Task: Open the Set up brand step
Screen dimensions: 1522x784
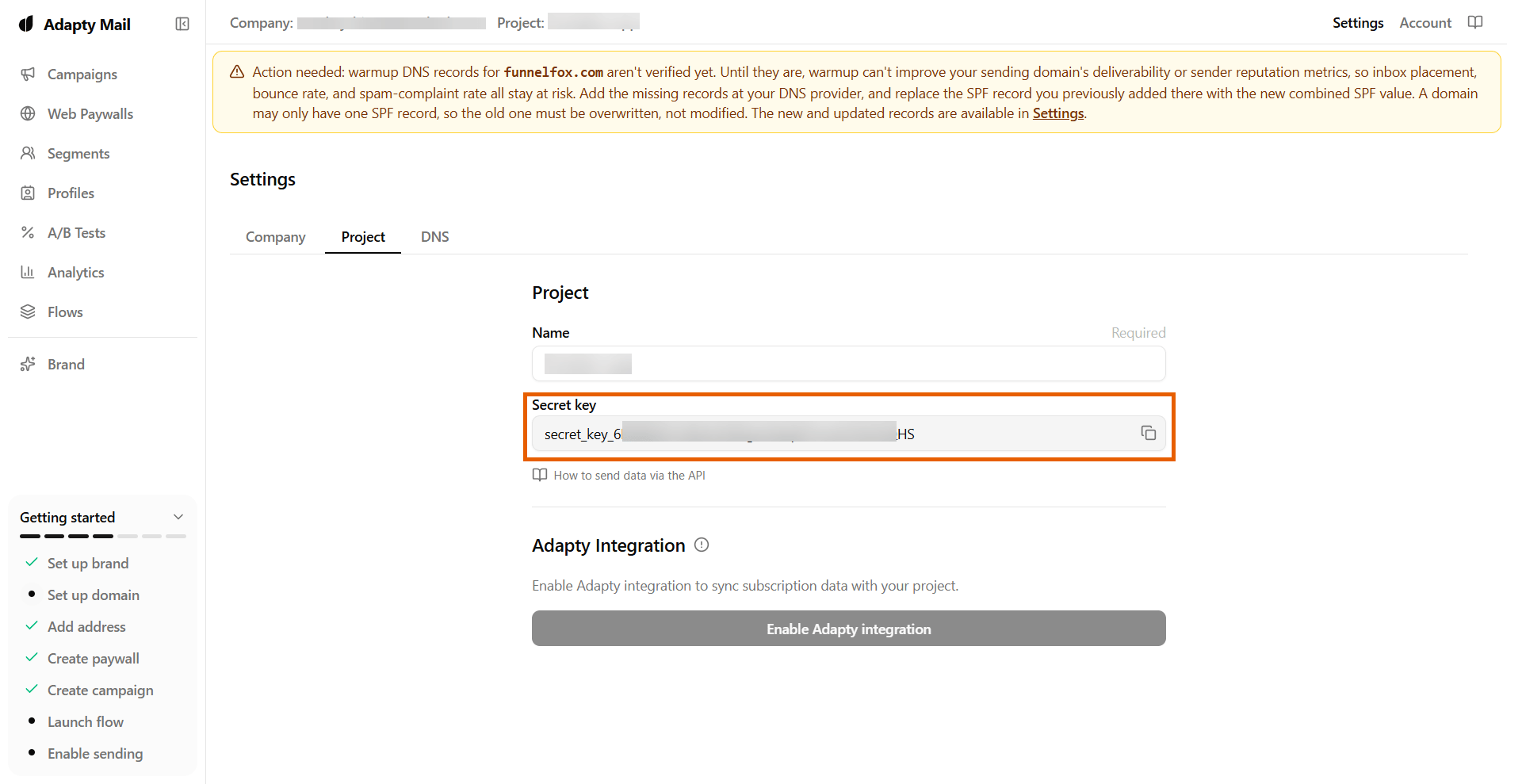Action: [88, 563]
